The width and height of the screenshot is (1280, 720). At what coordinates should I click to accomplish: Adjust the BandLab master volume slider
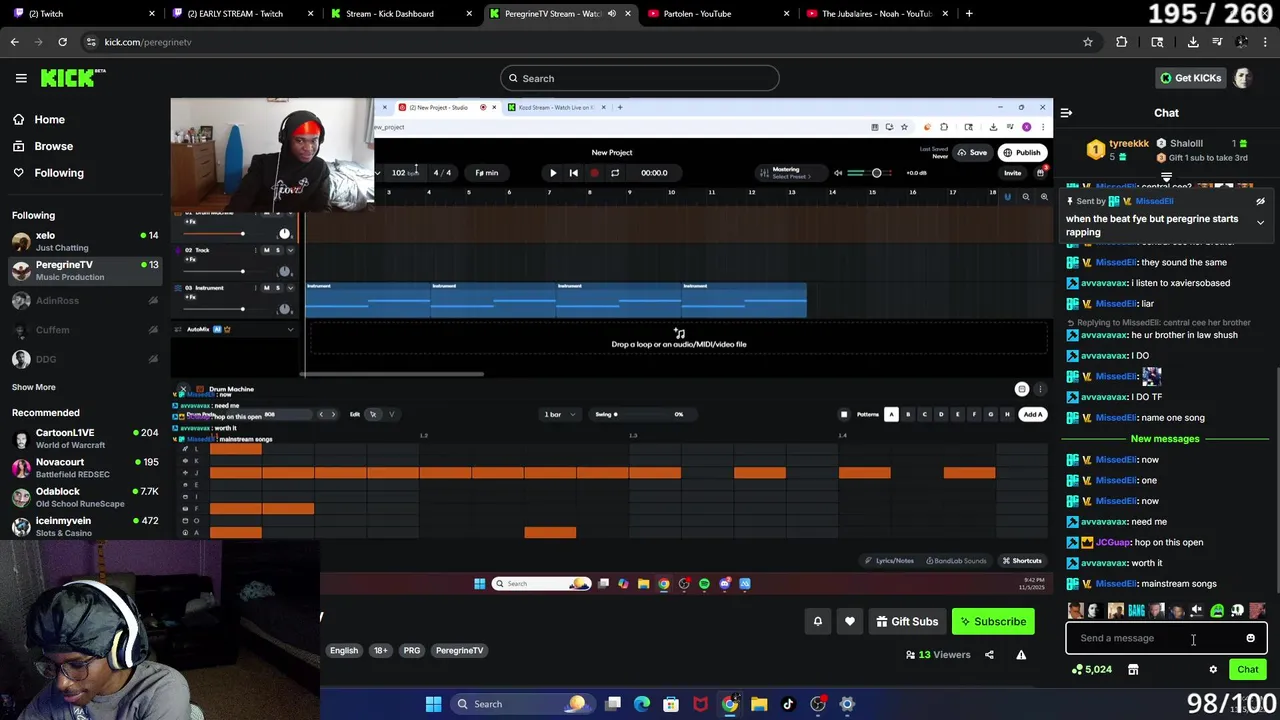click(870, 173)
